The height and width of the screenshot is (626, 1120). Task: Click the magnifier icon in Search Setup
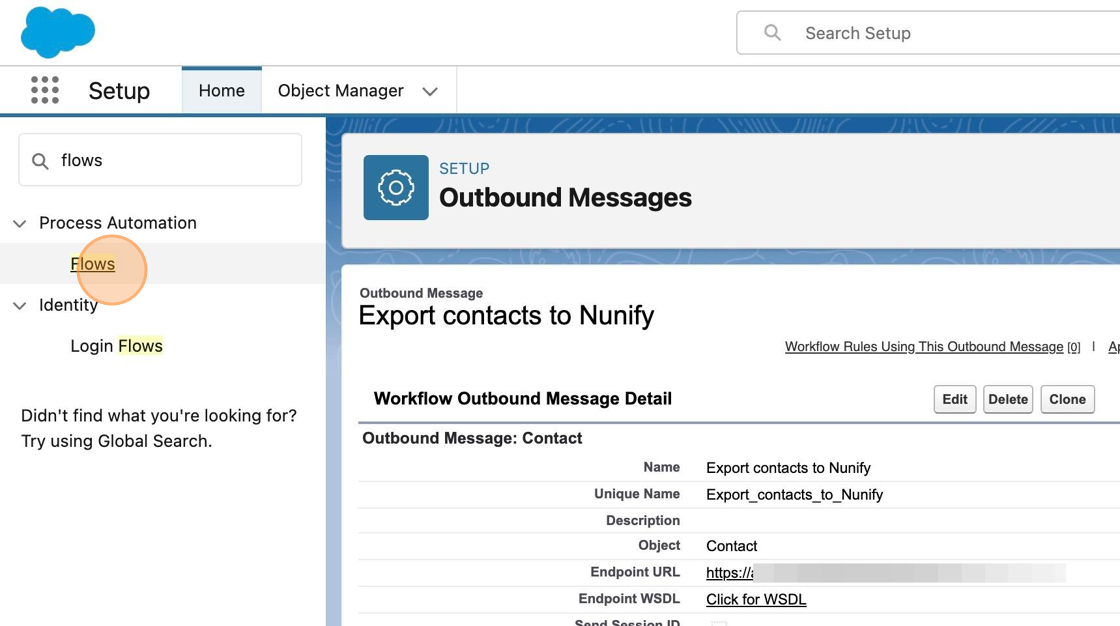772,33
